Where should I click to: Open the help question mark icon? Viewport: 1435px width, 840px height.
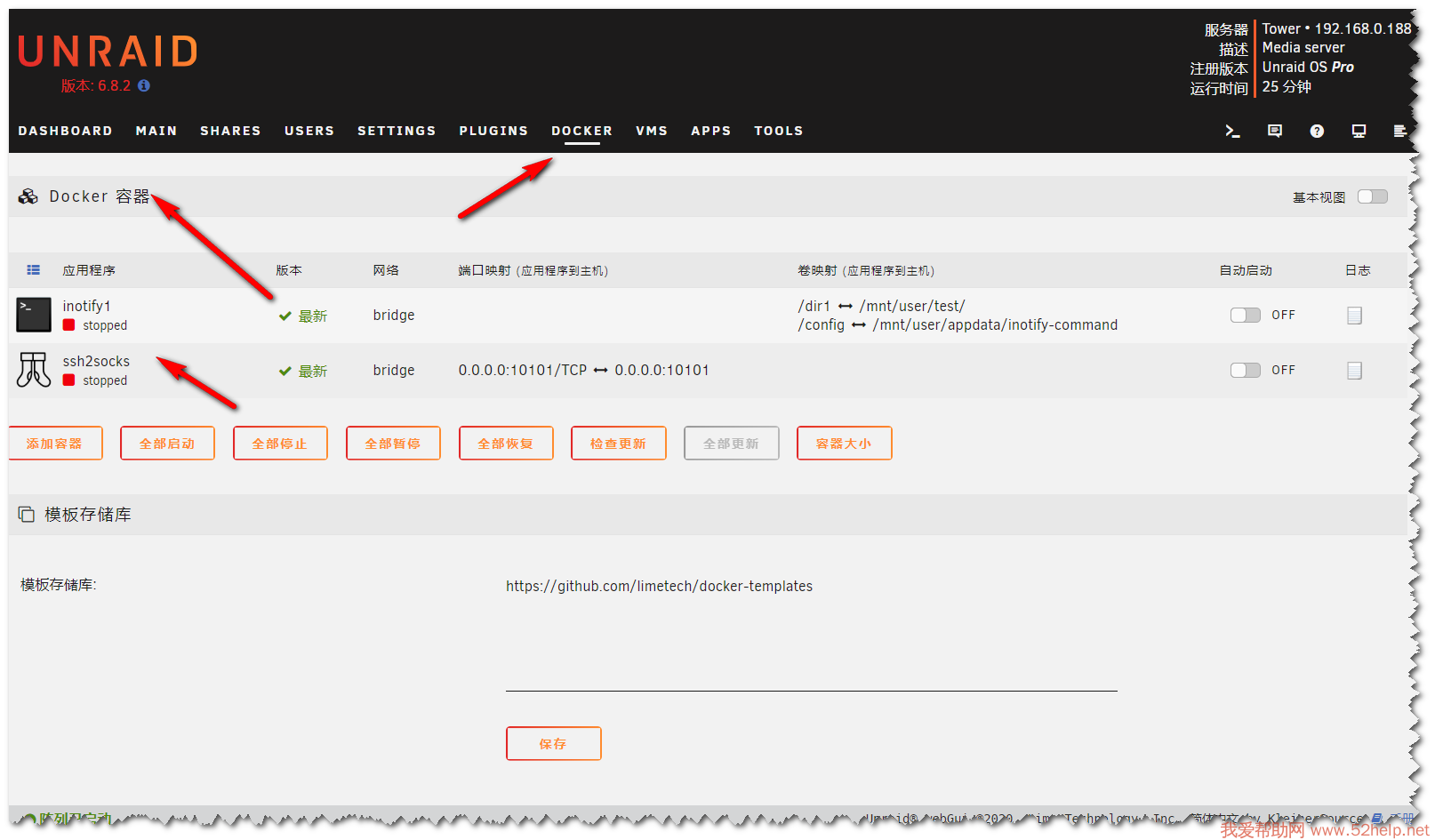click(x=1317, y=131)
